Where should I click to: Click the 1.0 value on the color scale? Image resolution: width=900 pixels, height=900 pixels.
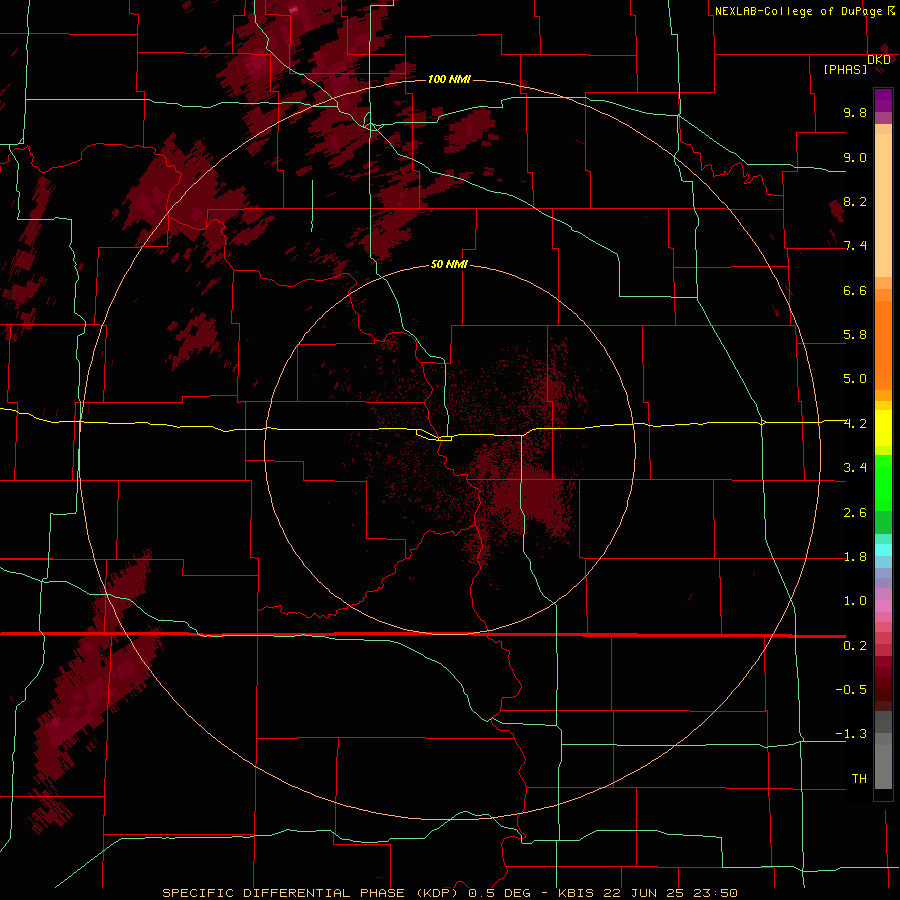pyautogui.click(x=855, y=601)
